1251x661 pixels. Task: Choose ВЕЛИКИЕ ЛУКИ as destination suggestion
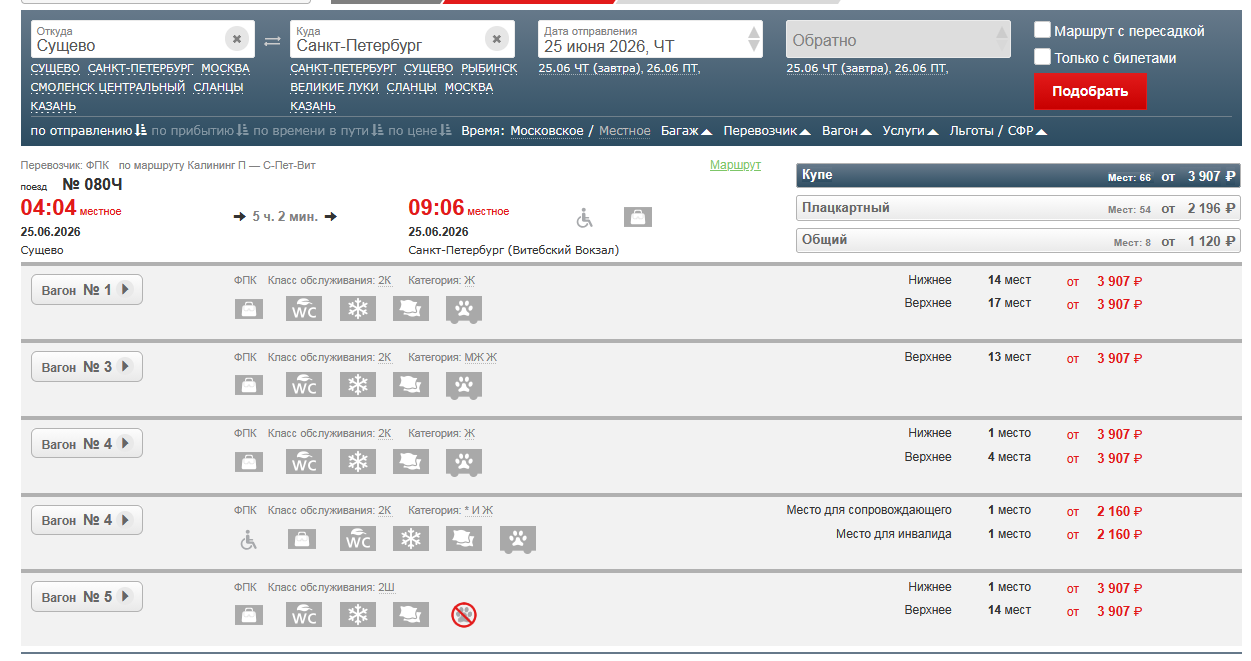coord(334,87)
